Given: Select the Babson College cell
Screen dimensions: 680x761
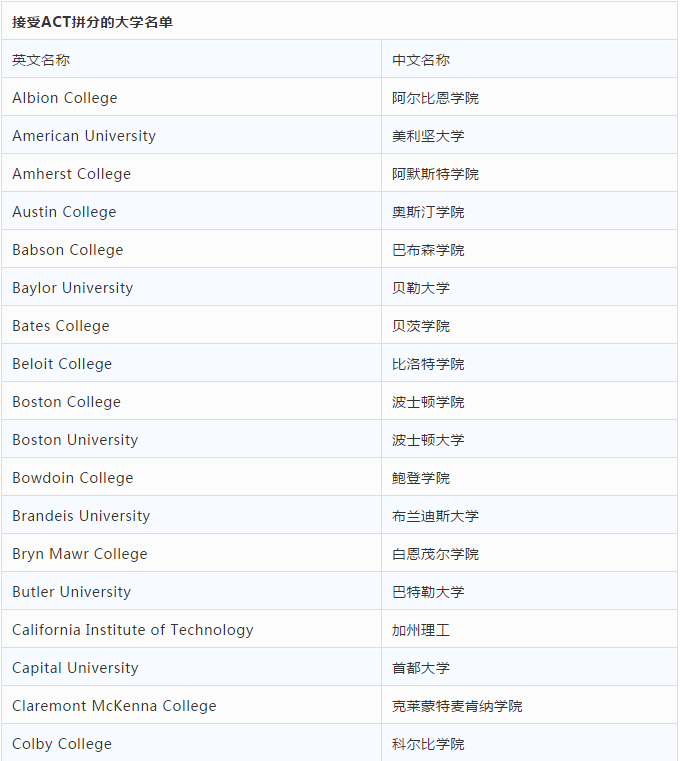Looking at the screenshot, I should tap(68, 250).
